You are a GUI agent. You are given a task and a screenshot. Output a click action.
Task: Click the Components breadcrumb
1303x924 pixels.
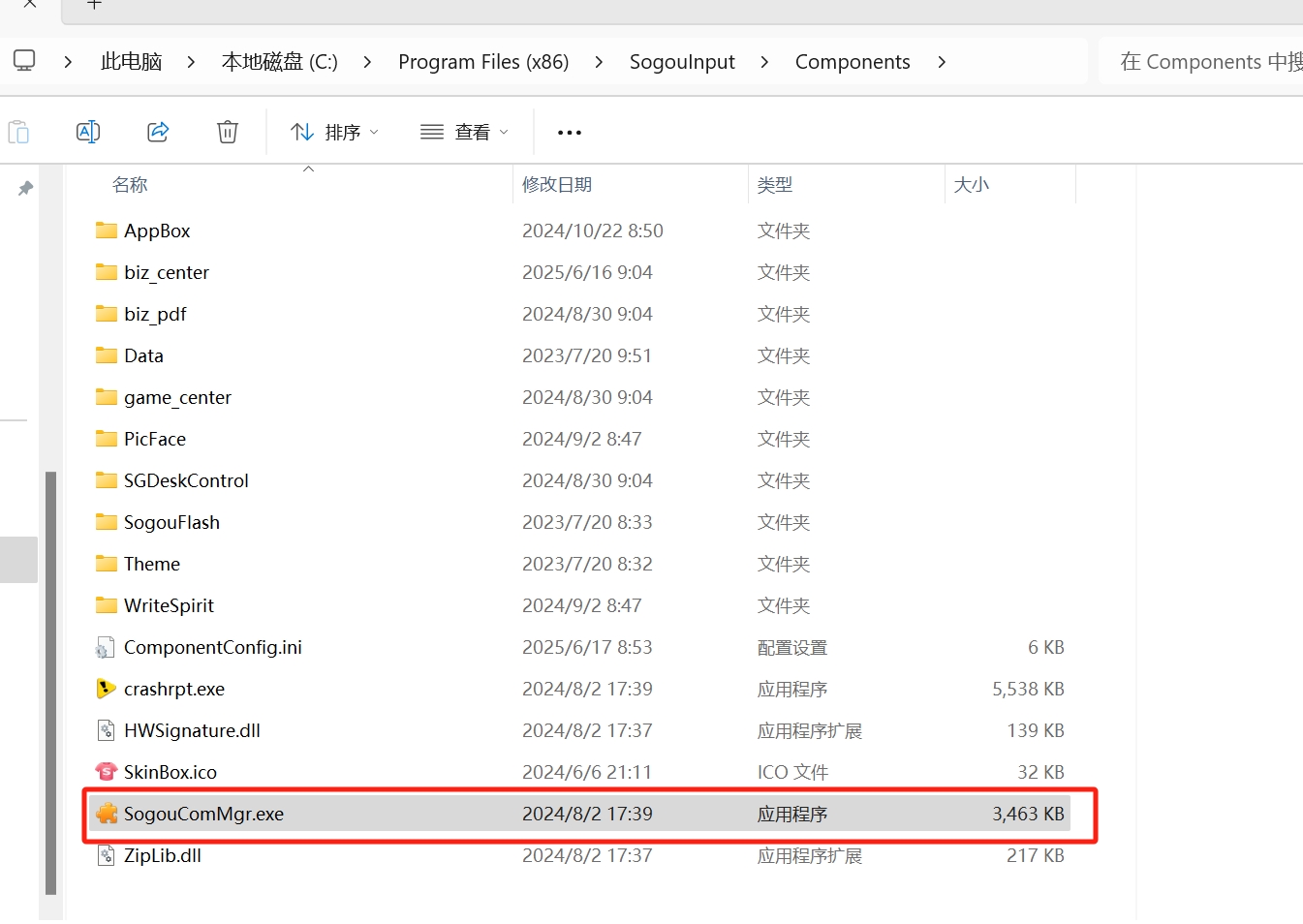pos(853,62)
